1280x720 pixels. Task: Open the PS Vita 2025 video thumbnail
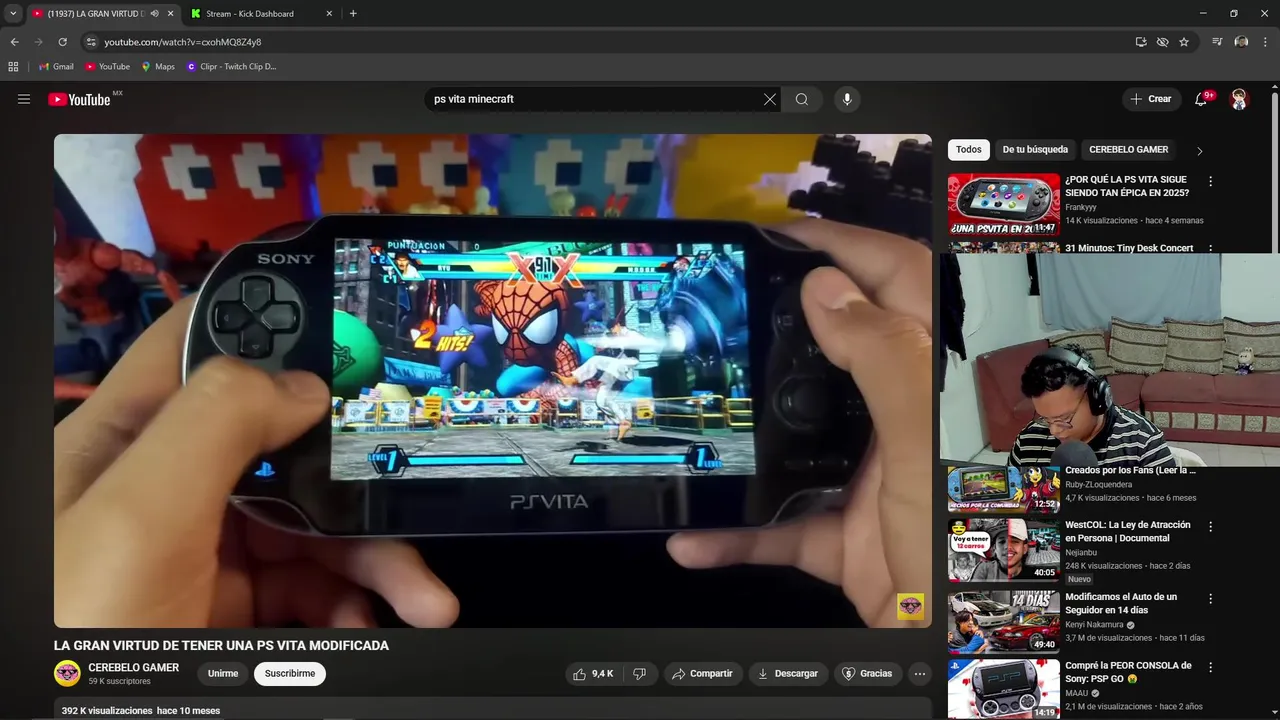tap(1004, 205)
